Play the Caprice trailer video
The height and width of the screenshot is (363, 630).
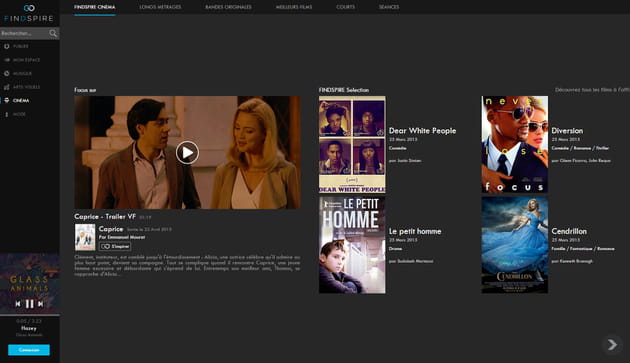tap(187, 153)
